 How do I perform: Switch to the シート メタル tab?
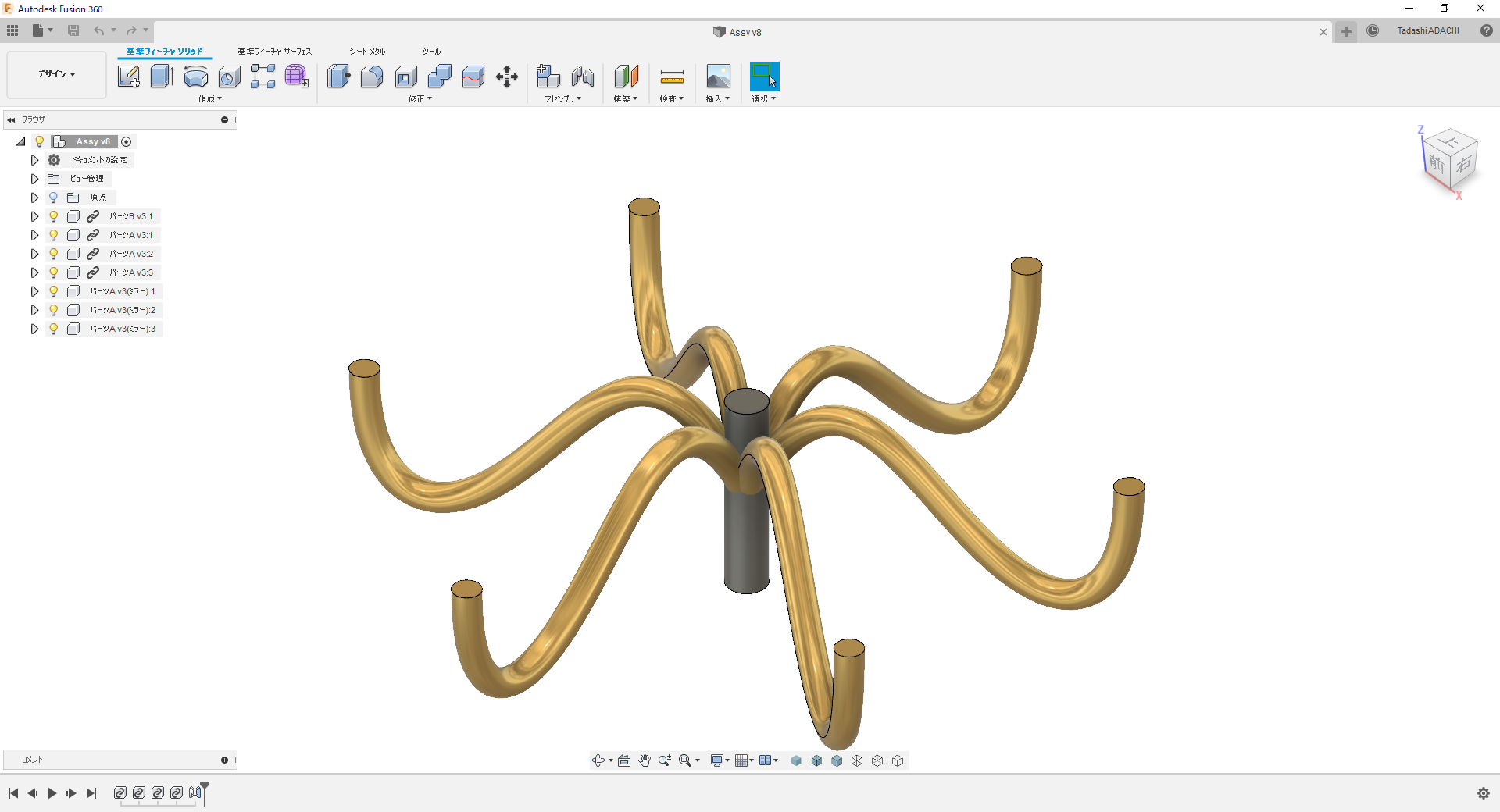click(366, 52)
